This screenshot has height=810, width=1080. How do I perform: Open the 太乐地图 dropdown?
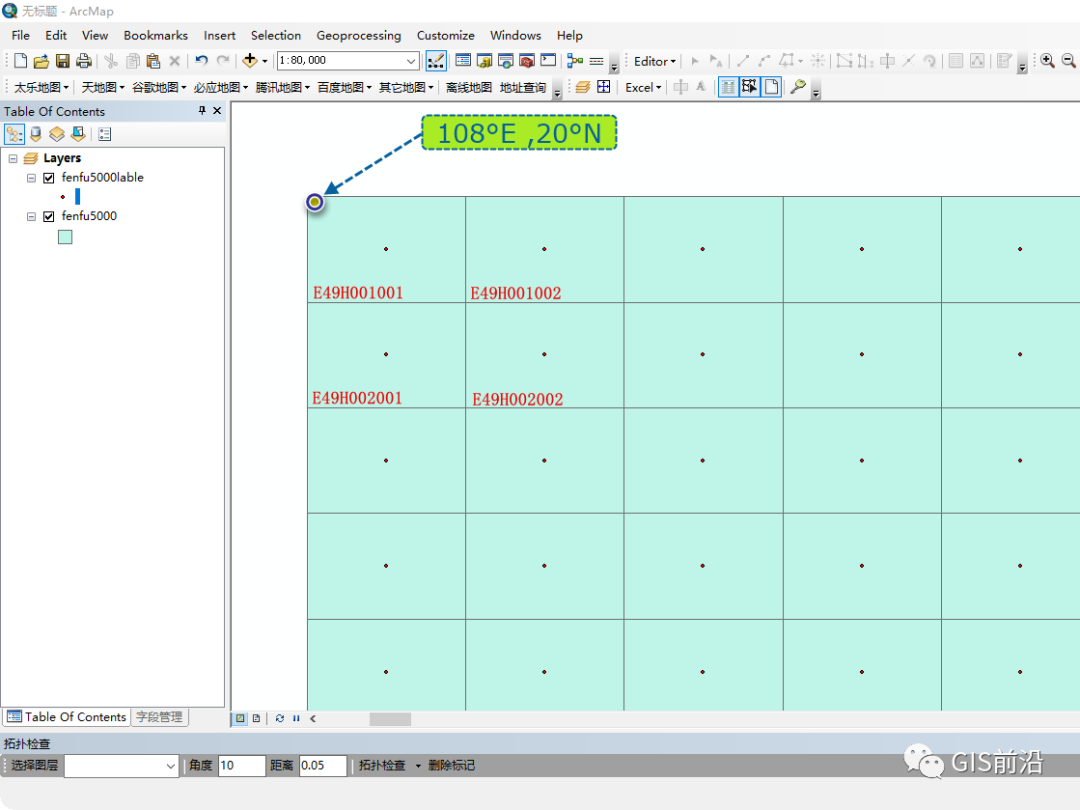tap(41, 87)
